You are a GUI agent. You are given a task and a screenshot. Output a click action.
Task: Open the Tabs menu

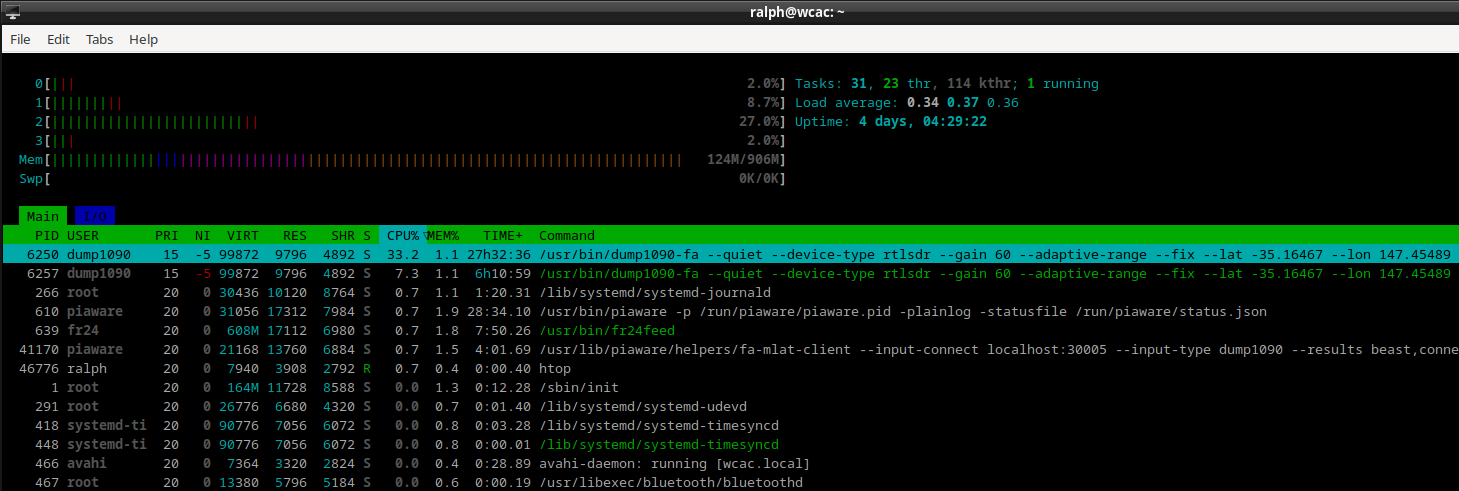[99, 40]
